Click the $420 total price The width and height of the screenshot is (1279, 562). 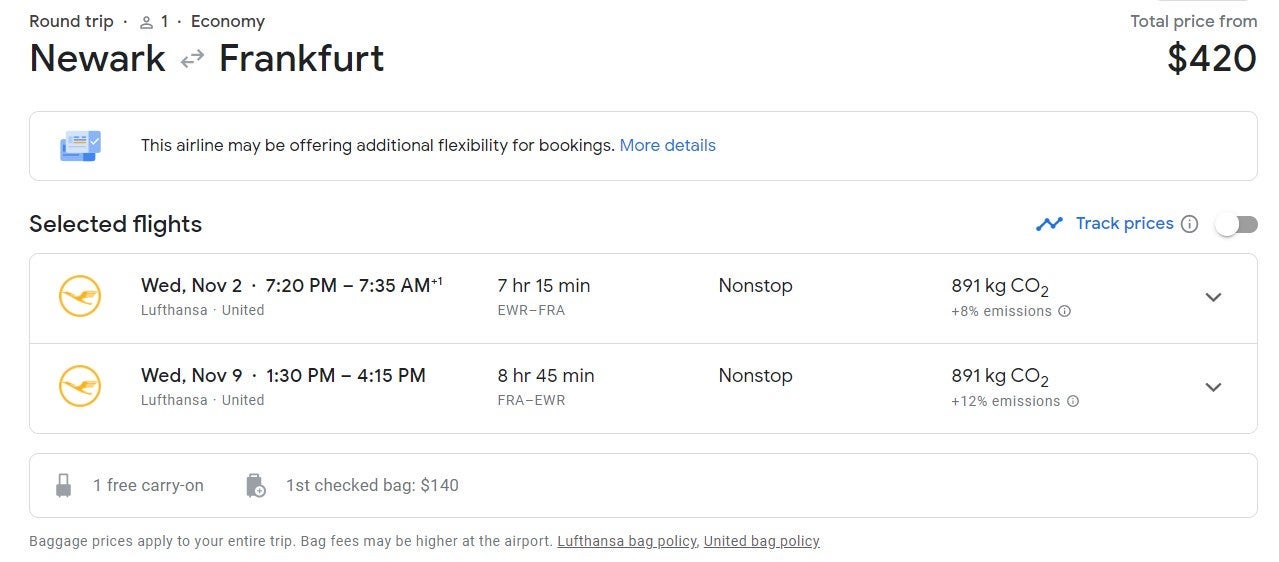1211,58
